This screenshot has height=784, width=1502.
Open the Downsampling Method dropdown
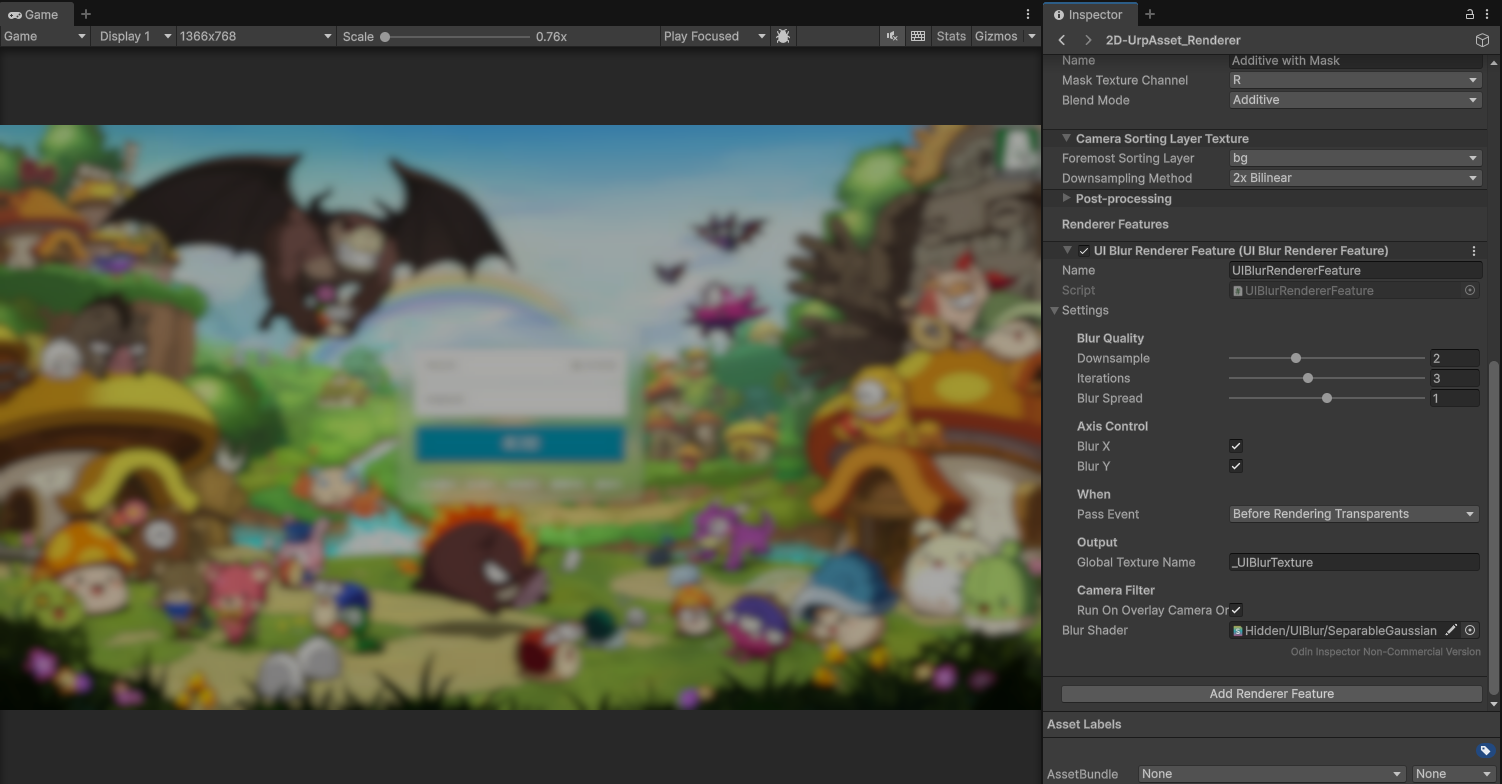pos(1354,178)
